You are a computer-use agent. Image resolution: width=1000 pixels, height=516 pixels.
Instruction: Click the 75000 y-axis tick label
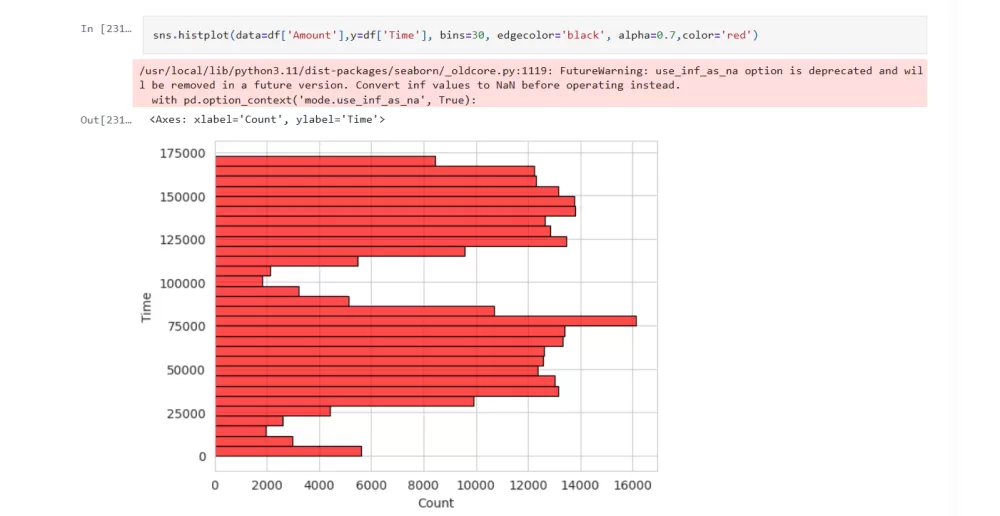pyautogui.click(x=187, y=326)
